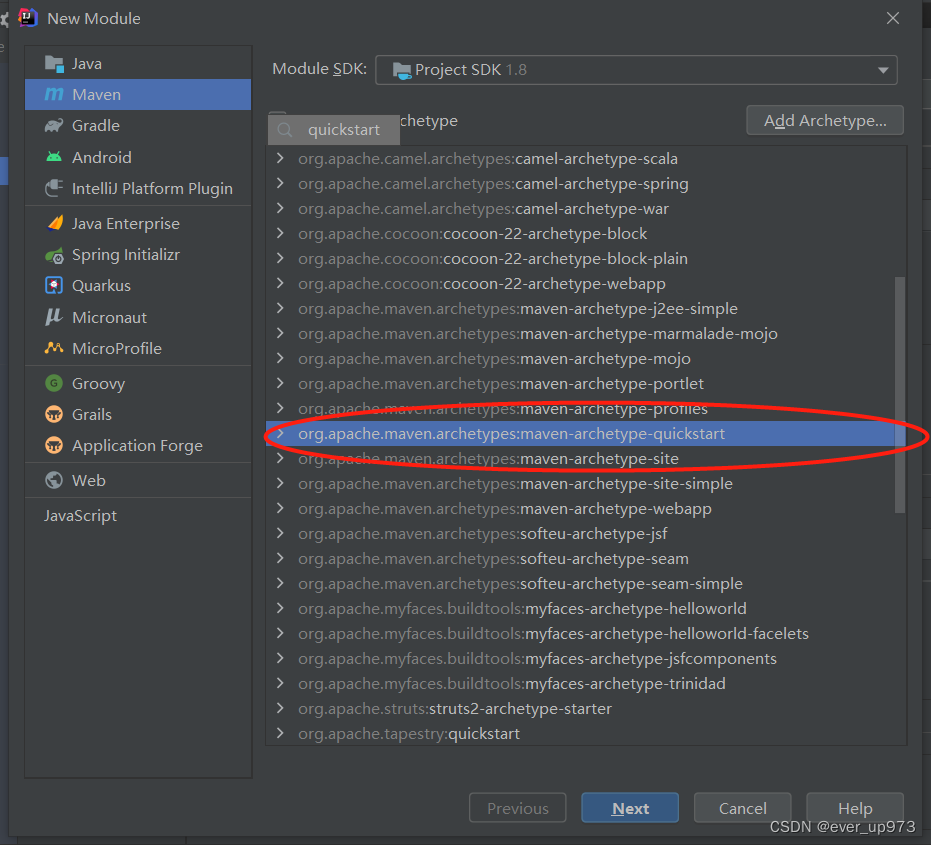931x845 pixels.
Task: Expand struts2-archetype-starter chevron
Action: tap(280, 708)
